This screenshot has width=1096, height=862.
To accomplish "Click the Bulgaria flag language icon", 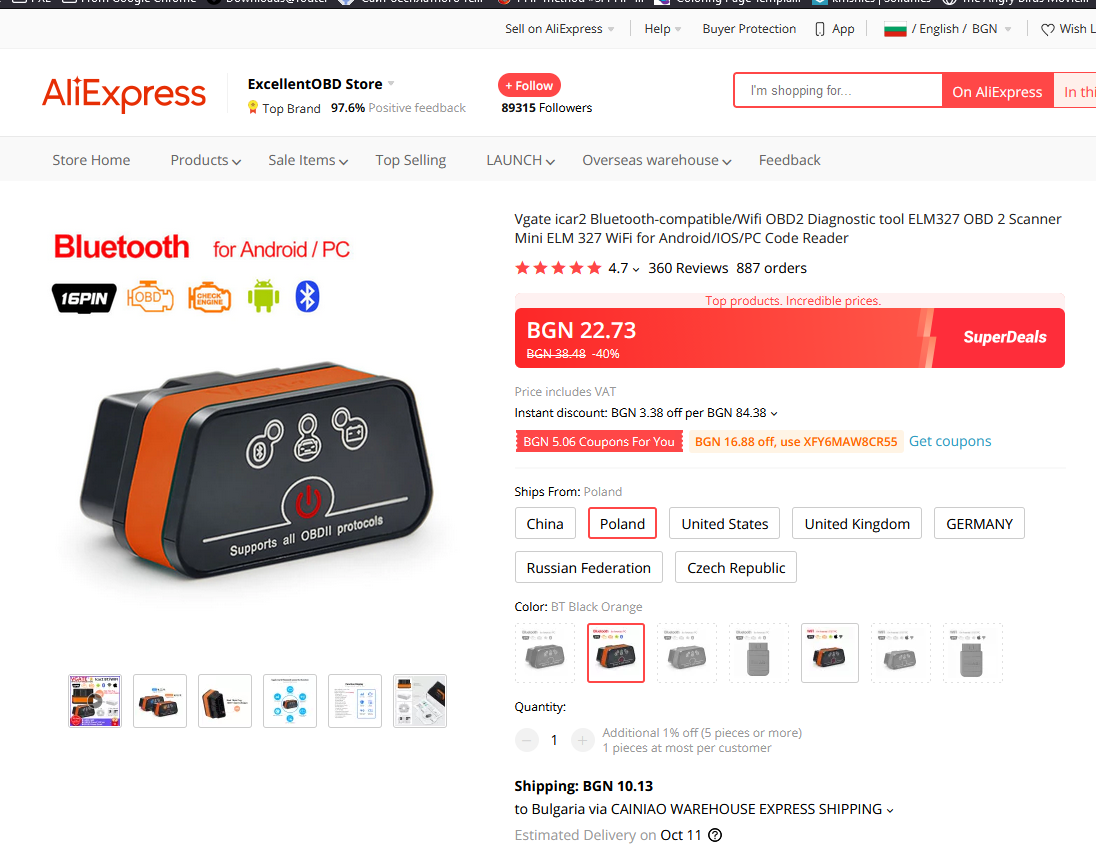I will pos(895,29).
